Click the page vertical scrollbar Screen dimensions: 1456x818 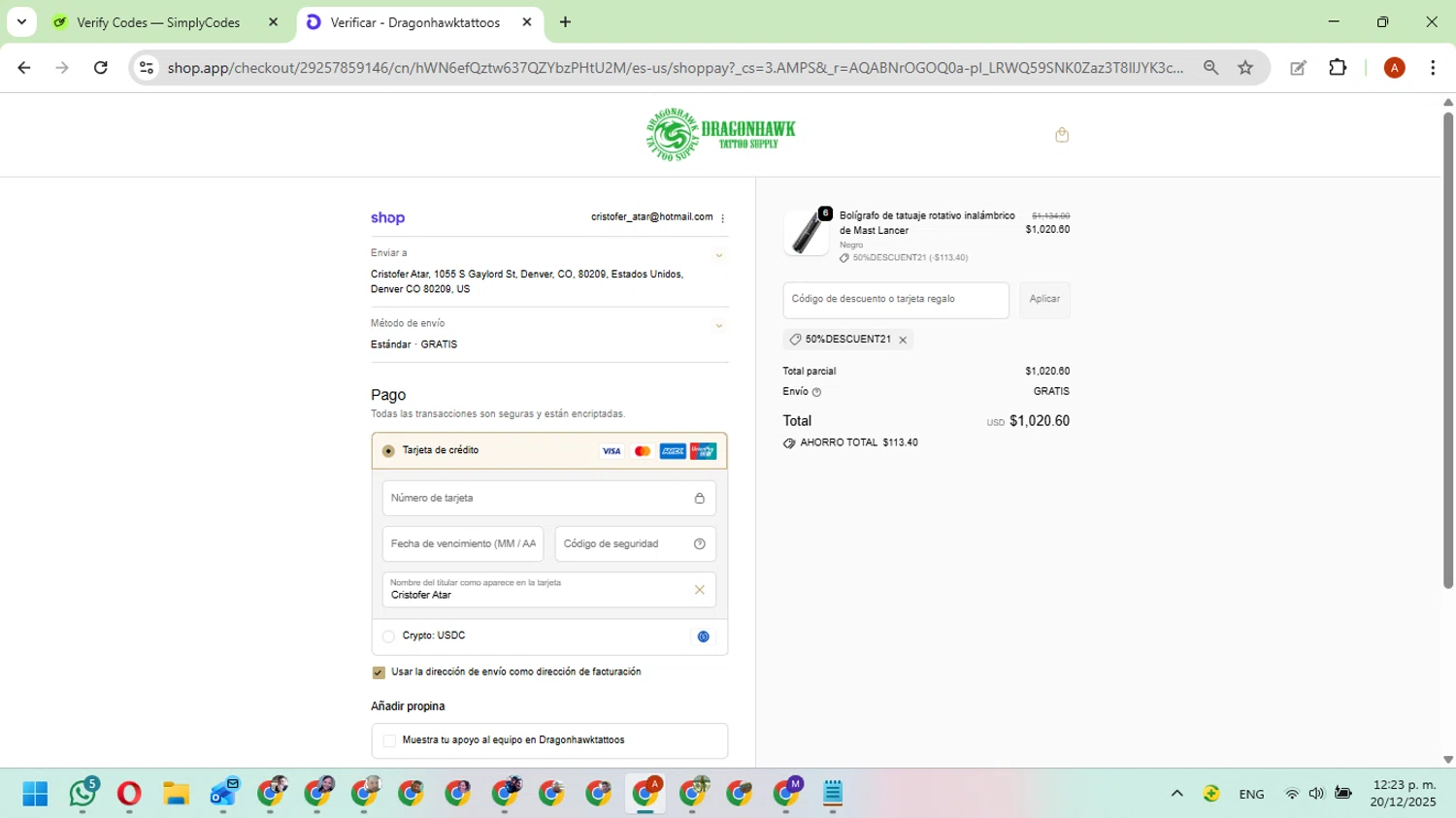tap(1447, 349)
